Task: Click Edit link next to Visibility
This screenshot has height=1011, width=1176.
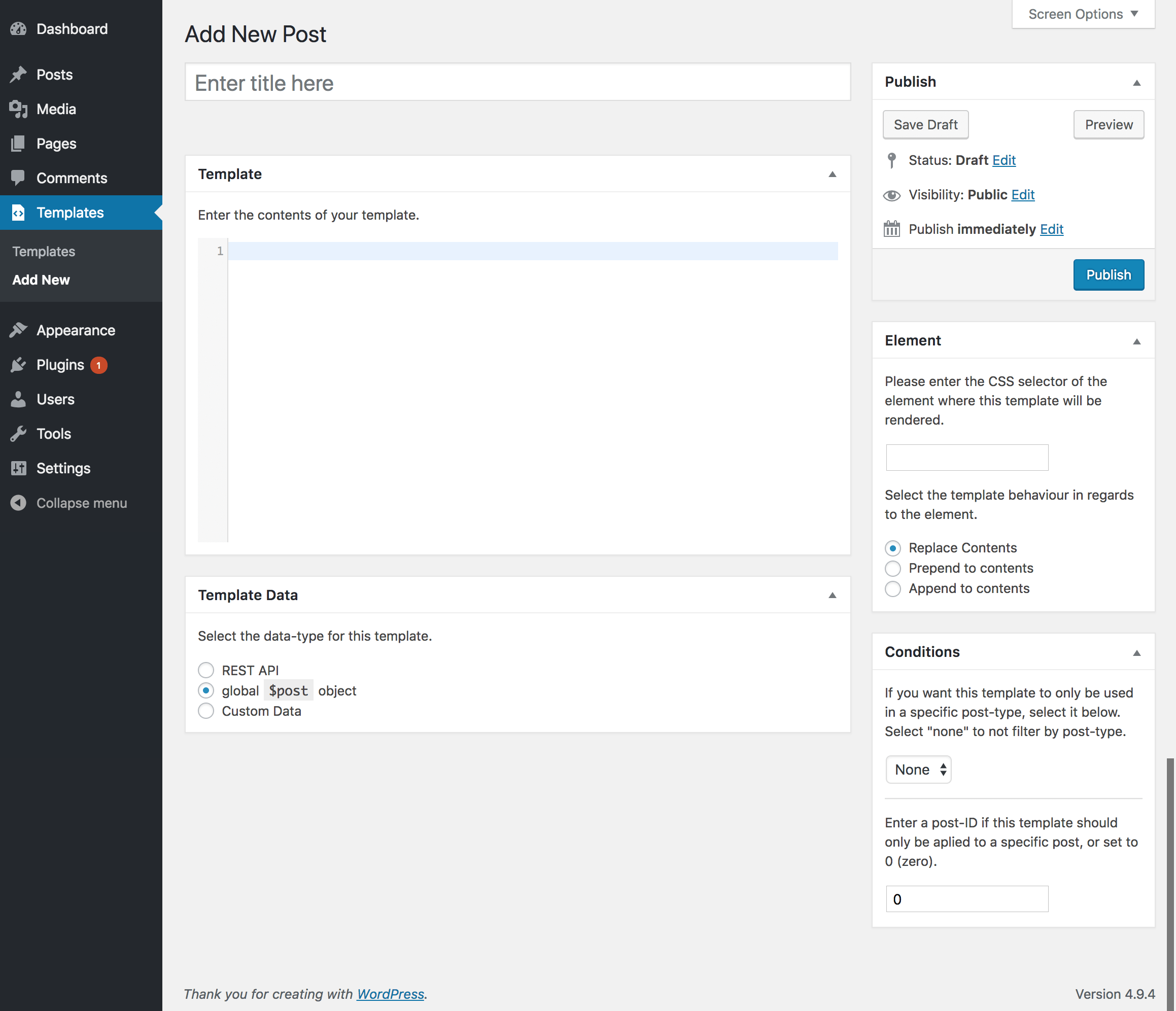Action: coord(1023,195)
